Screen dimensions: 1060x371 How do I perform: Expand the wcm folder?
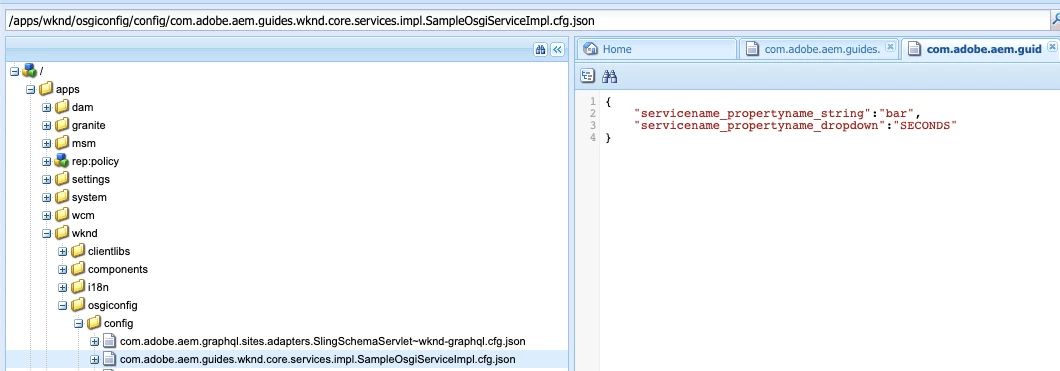pos(46,216)
